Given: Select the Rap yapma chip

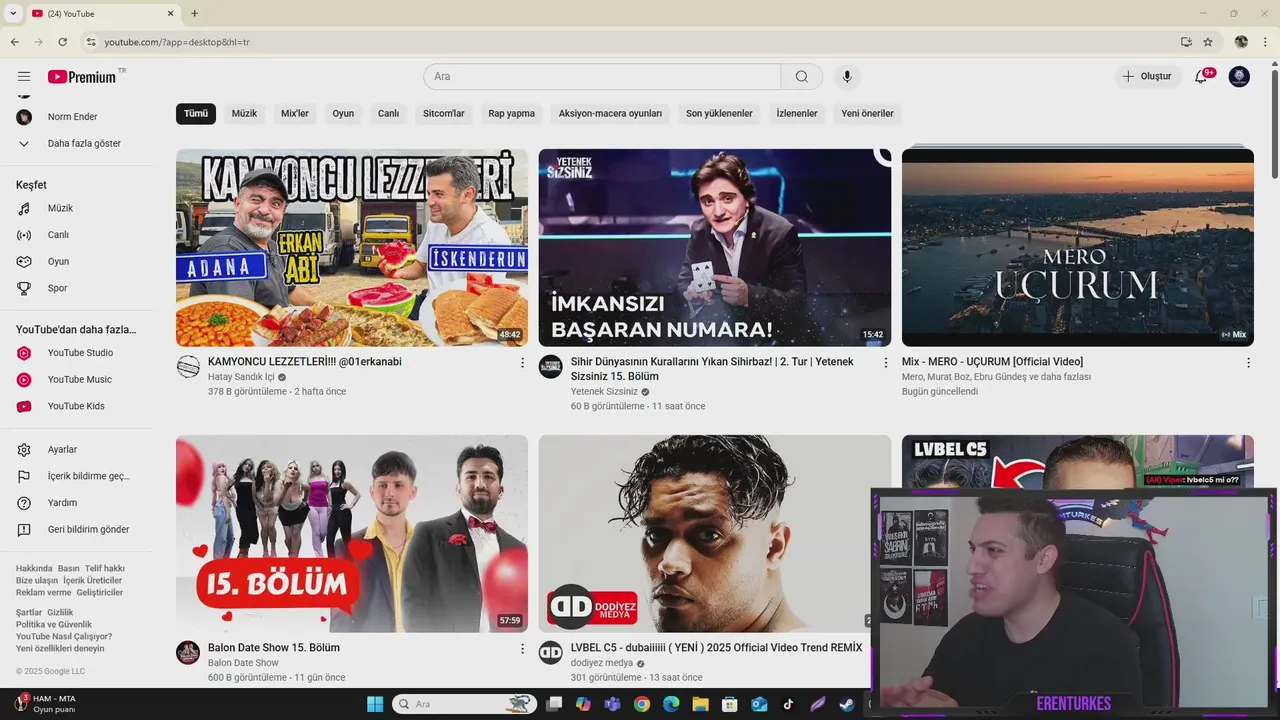Looking at the screenshot, I should (x=511, y=114).
